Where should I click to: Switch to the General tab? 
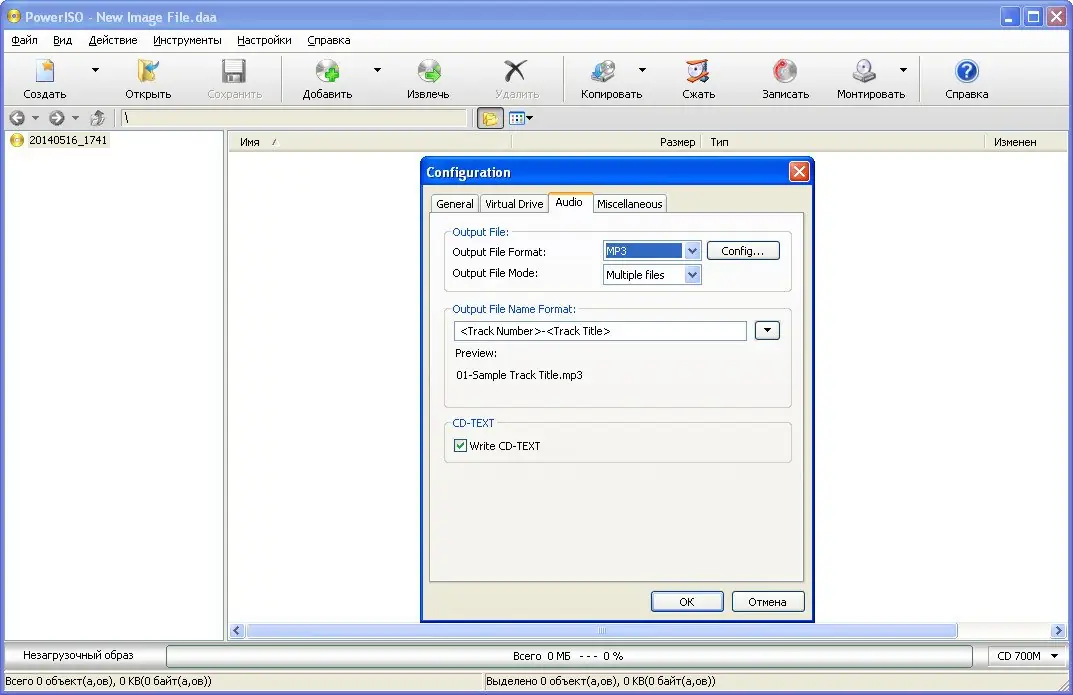pos(454,204)
